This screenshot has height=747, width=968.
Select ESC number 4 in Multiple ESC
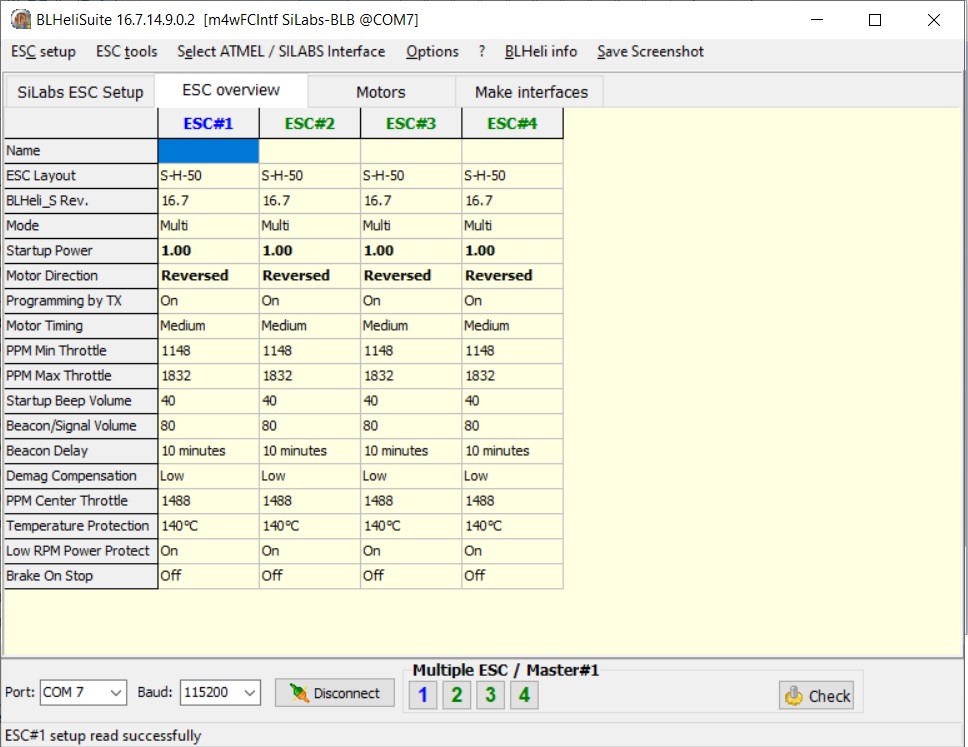524,695
